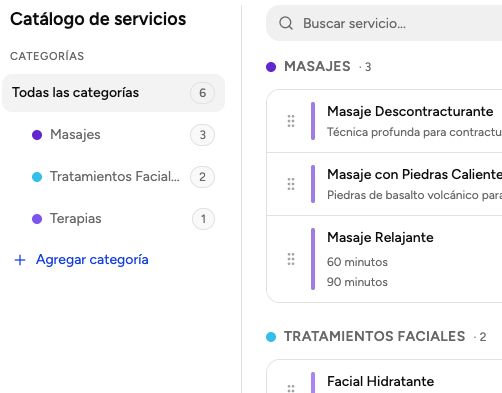This screenshot has width=502, height=393.
Task: Click the Terapias violet dot in sidebar
Action: click(x=37, y=219)
